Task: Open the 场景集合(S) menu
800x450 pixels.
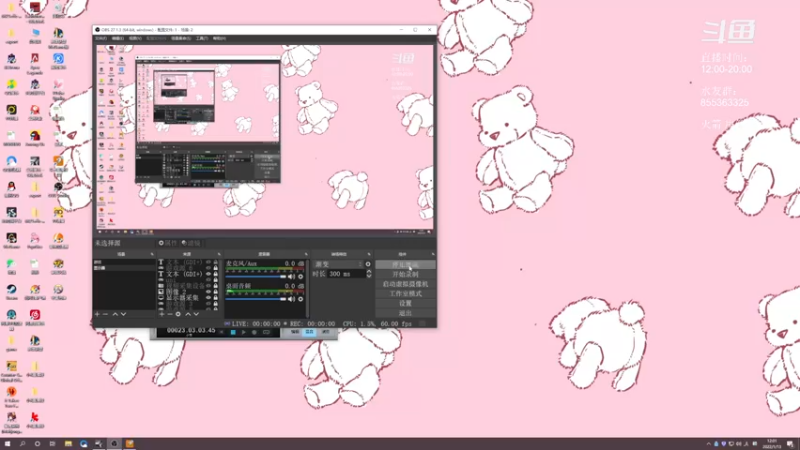Action: tap(181, 38)
